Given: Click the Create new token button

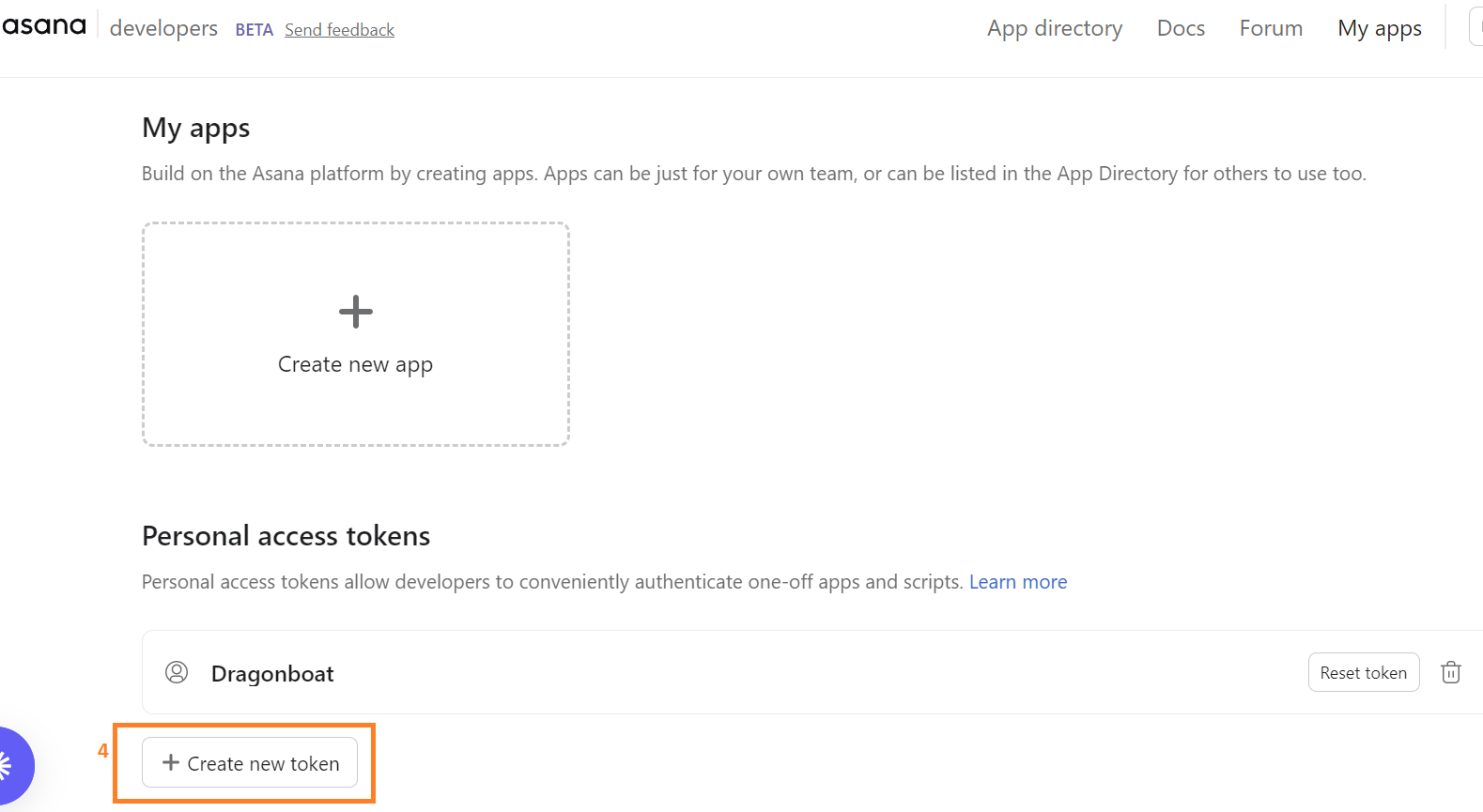Looking at the screenshot, I should (x=250, y=762).
